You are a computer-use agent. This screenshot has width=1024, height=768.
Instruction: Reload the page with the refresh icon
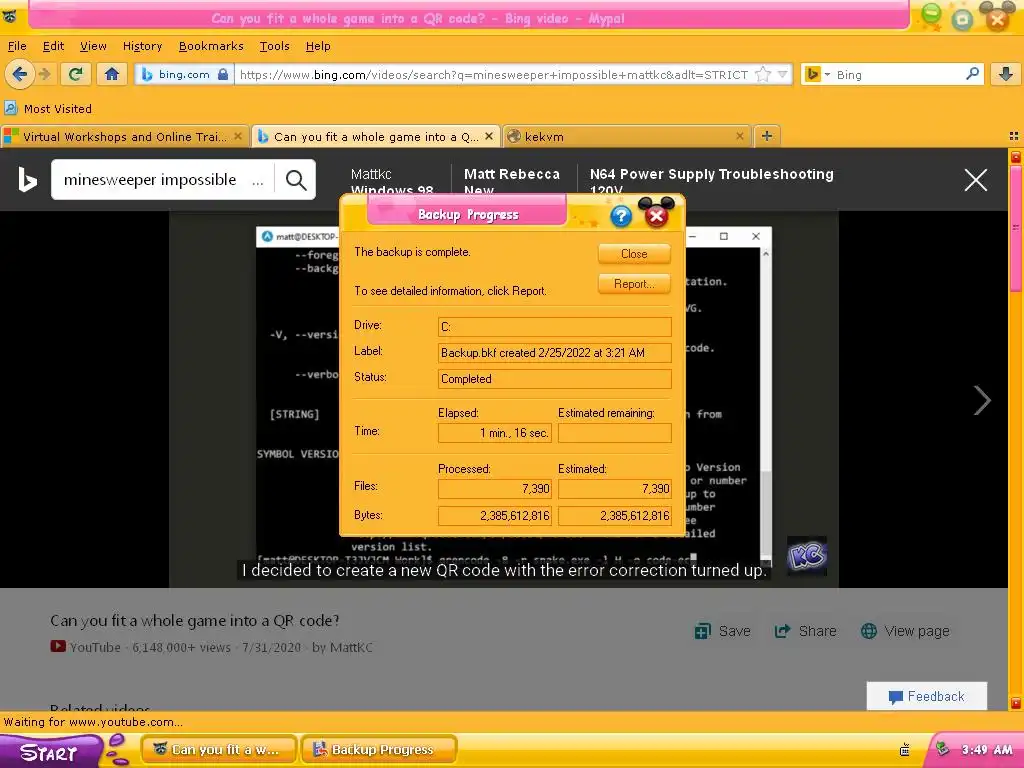(x=76, y=74)
